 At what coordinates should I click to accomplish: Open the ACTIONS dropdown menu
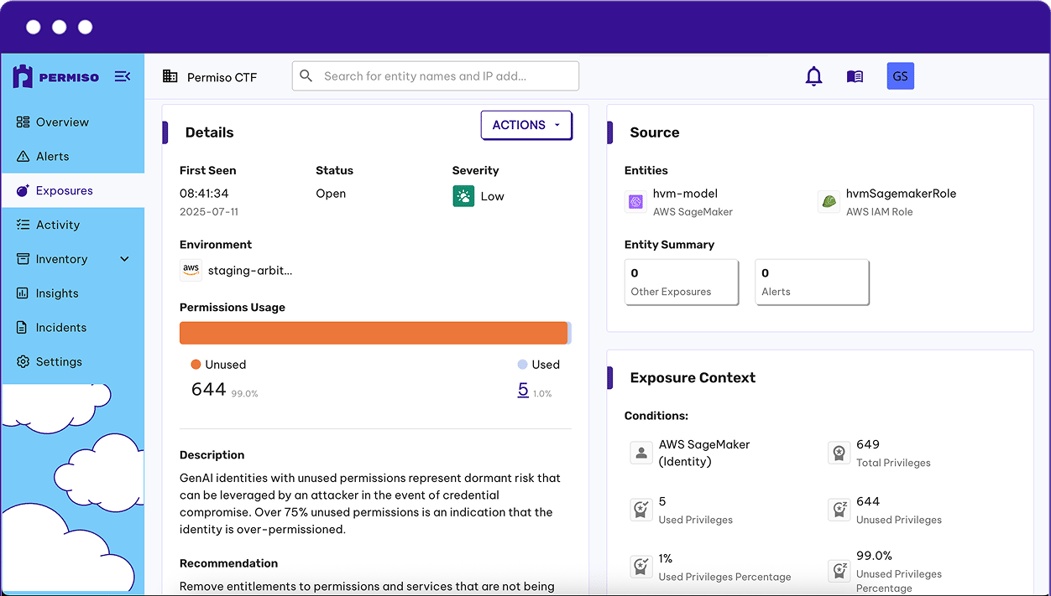tap(526, 125)
